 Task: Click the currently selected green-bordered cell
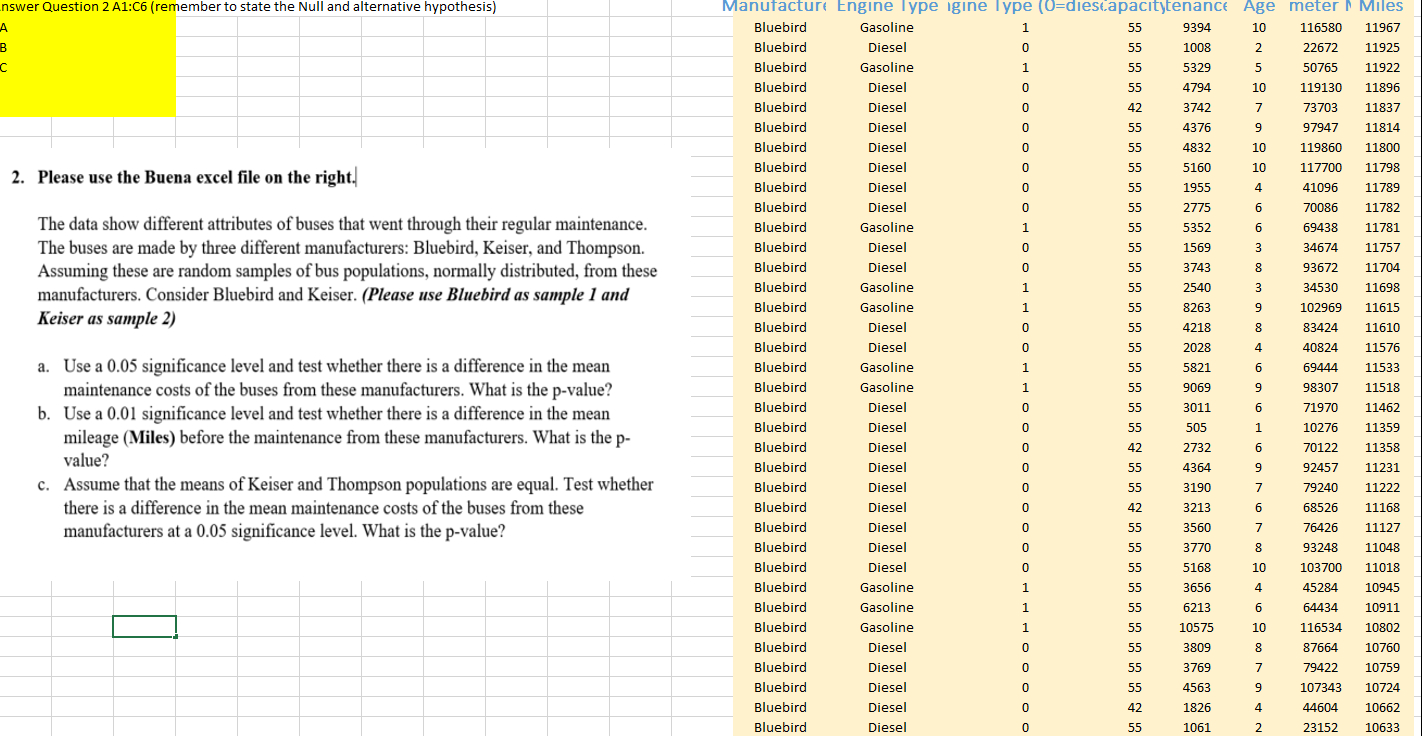pos(144,626)
